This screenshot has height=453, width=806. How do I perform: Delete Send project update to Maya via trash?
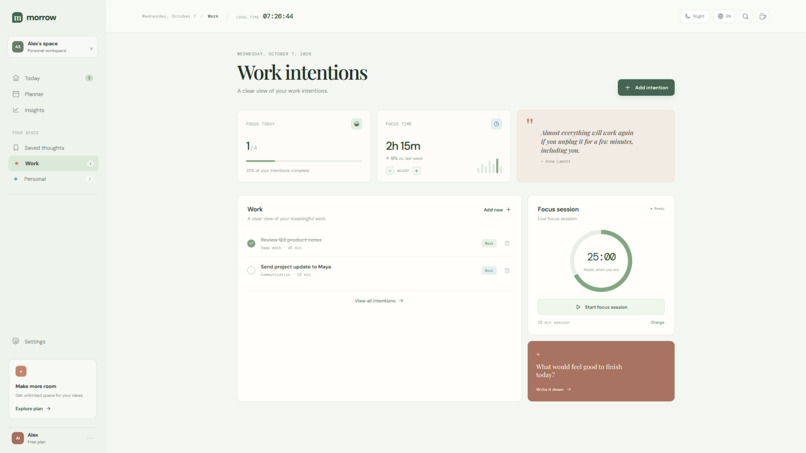click(x=507, y=270)
